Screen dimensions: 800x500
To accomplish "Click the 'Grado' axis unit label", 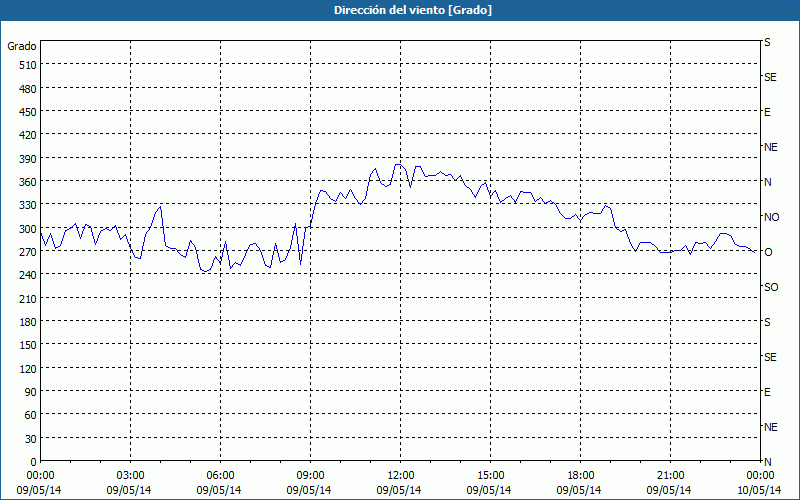I will tap(22, 46).
